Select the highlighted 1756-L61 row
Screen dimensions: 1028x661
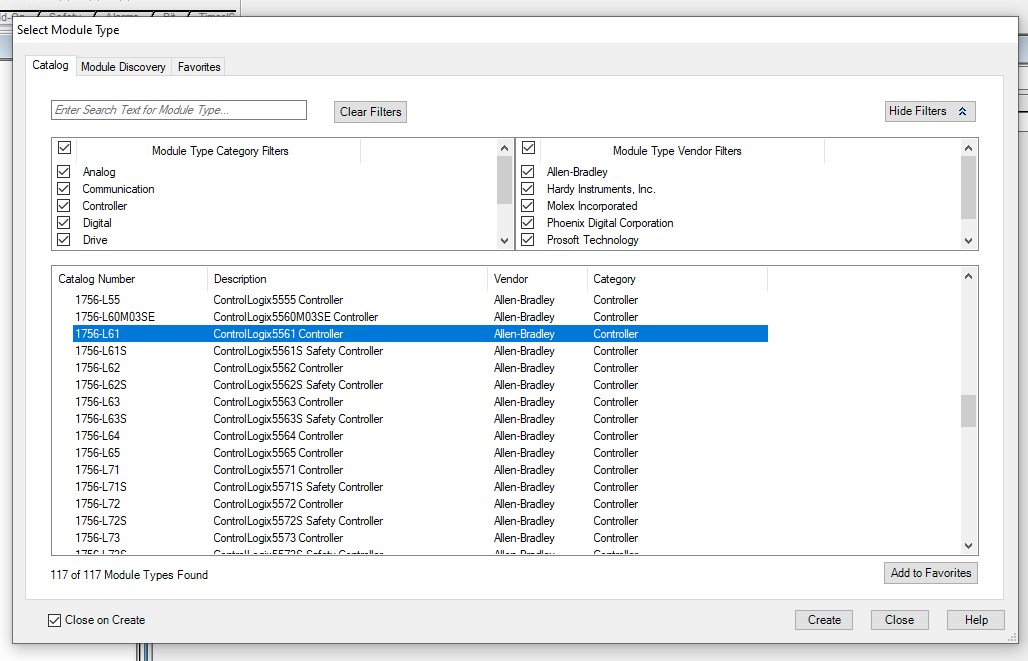click(x=420, y=334)
